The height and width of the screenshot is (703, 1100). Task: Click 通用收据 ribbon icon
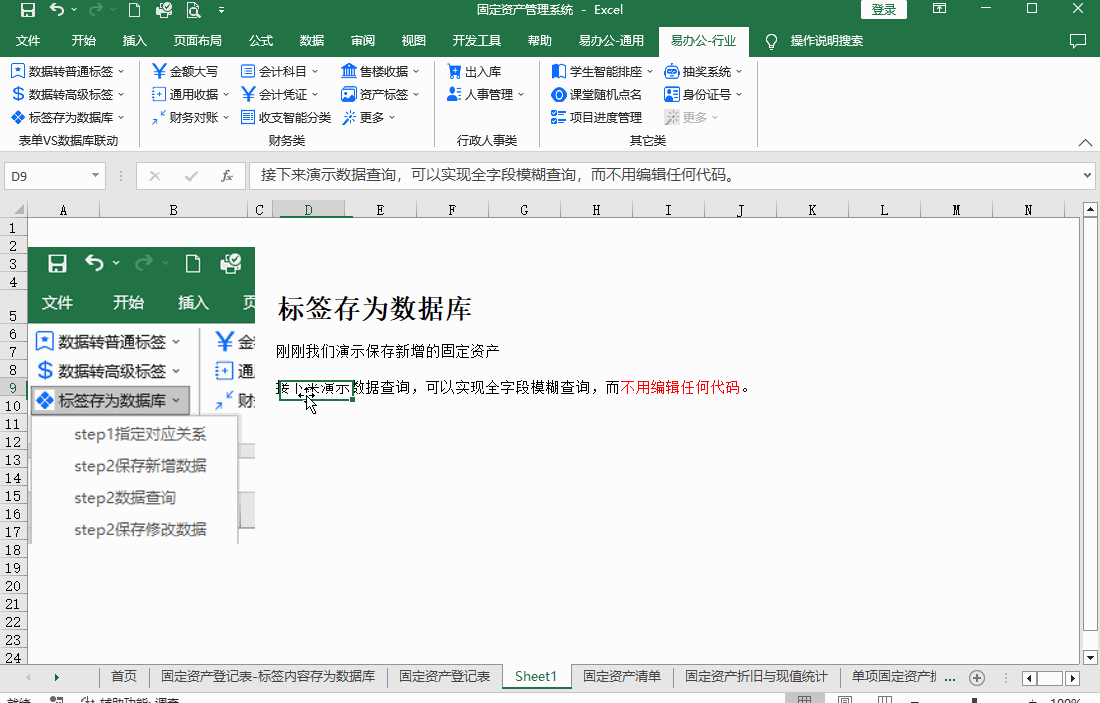tap(159, 94)
